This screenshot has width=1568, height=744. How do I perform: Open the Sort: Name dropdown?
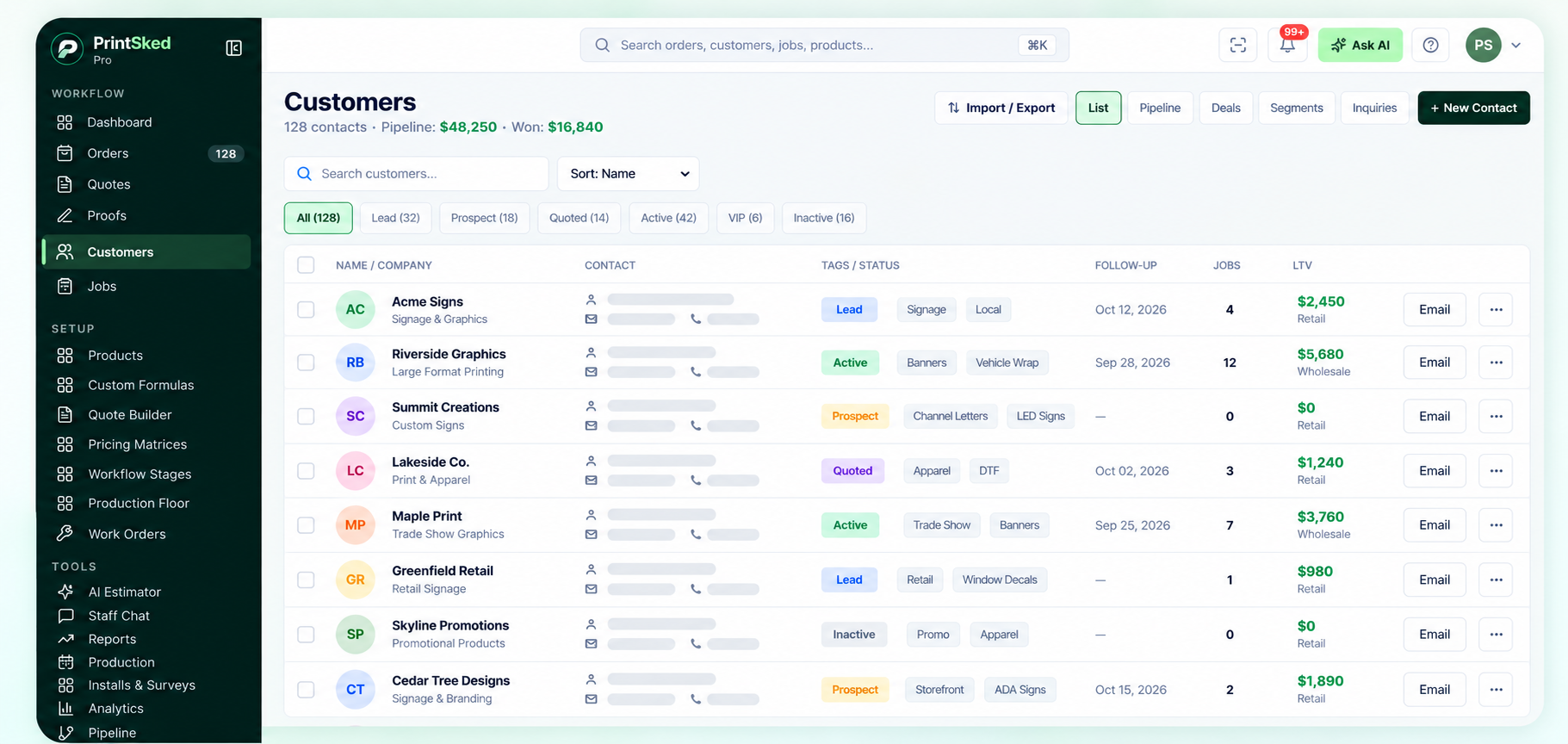click(629, 174)
